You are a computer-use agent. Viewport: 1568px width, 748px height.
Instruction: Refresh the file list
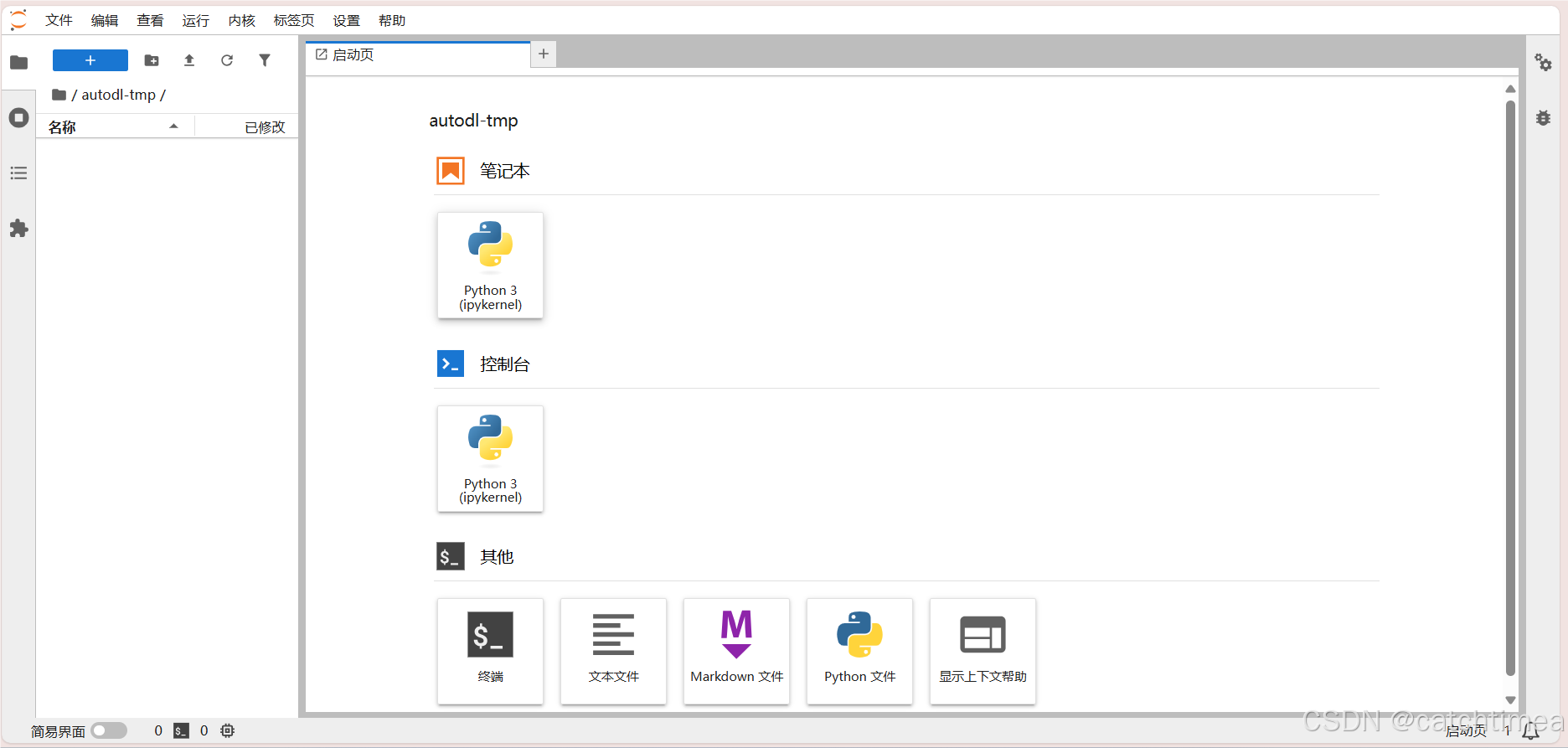[227, 60]
